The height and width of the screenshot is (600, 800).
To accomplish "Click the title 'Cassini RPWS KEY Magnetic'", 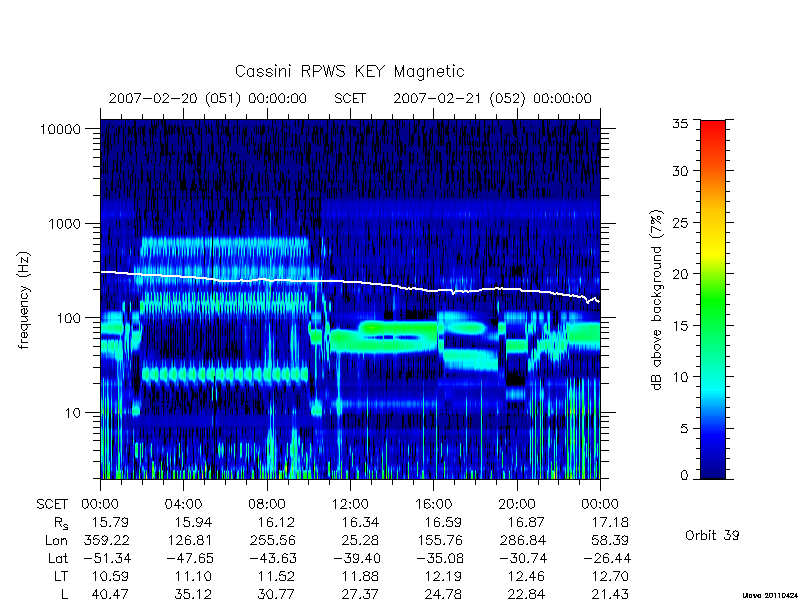I will pyautogui.click(x=349, y=71).
